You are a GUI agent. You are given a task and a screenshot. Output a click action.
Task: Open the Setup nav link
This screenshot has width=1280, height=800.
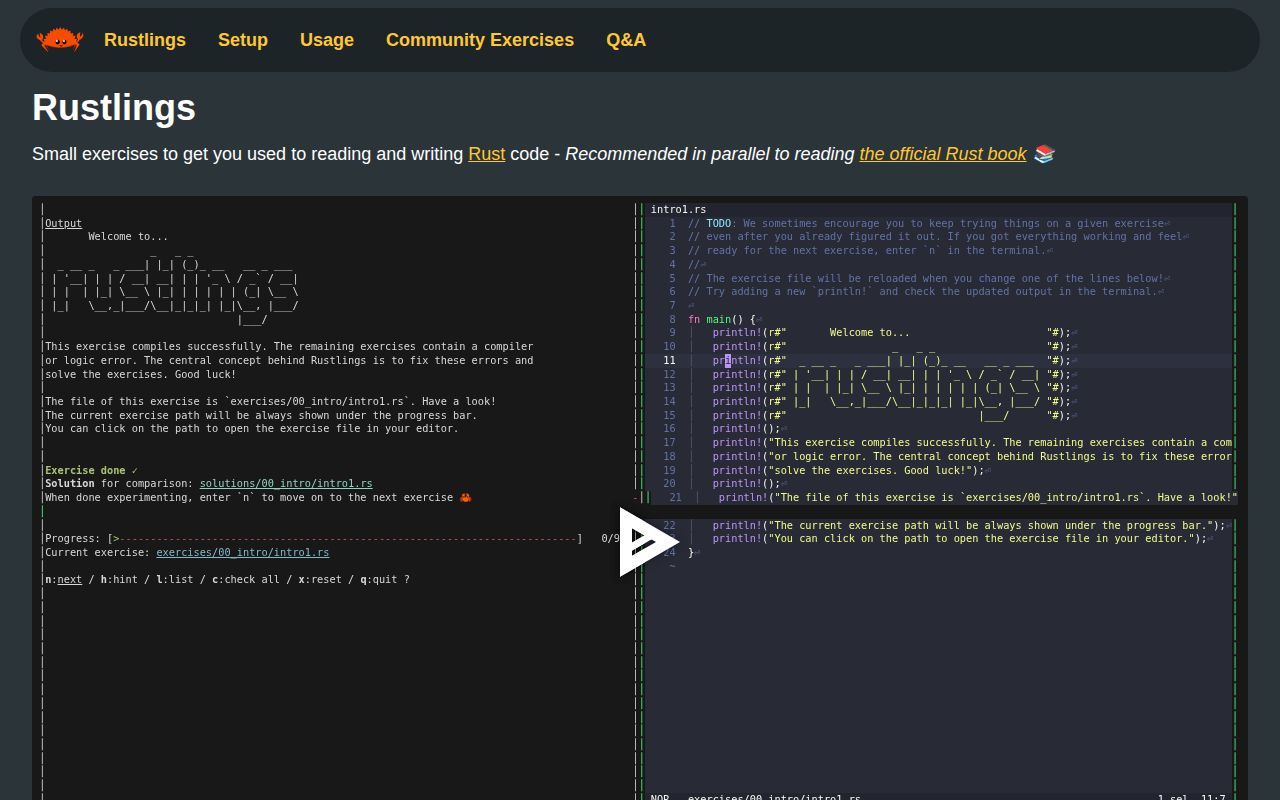(x=243, y=40)
